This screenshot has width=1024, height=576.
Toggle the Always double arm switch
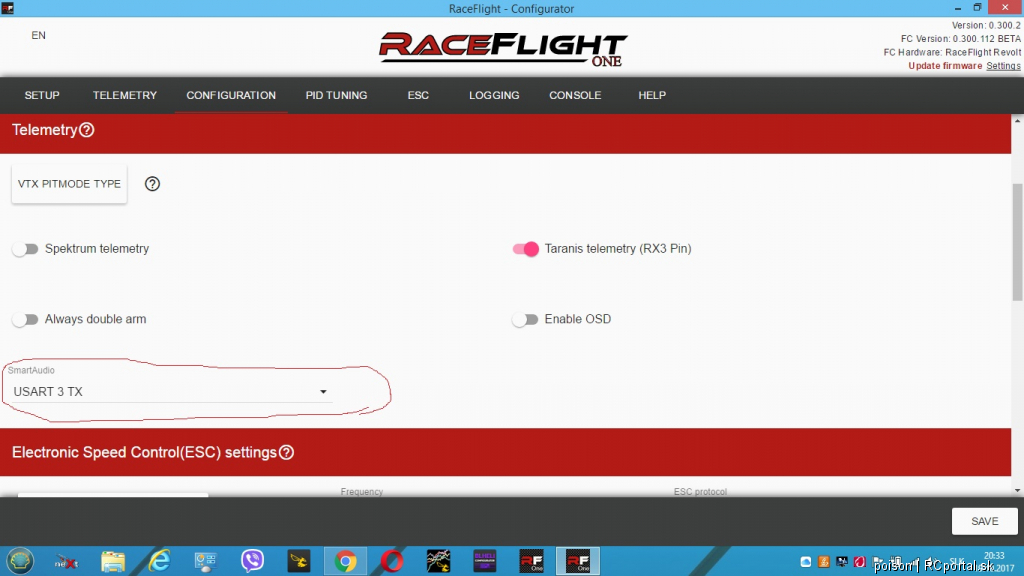25,319
